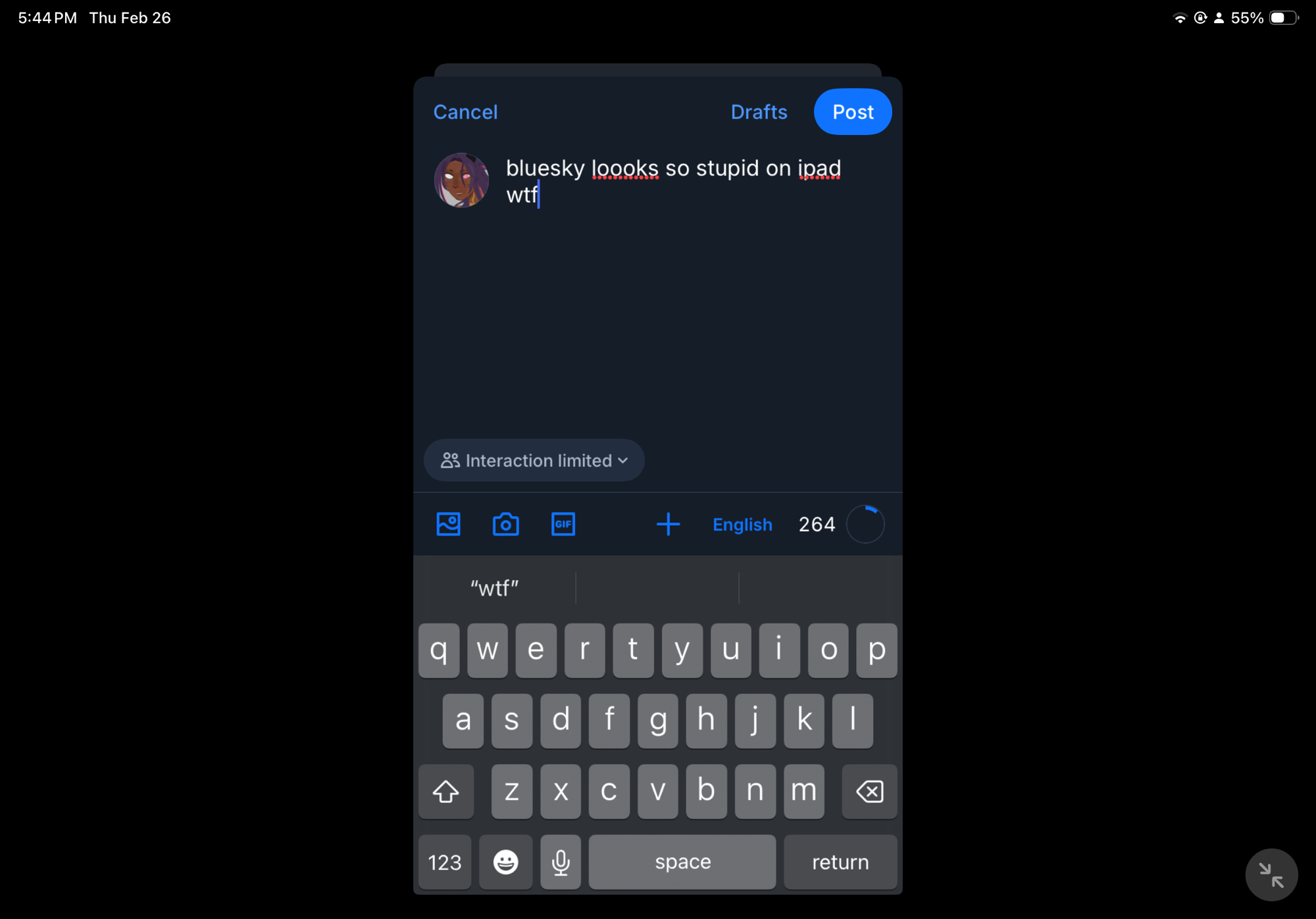This screenshot has height=919, width=1316.
Task: Tap the emoji keyboard key
Action: pyautogui.click(x=505, y=862)
